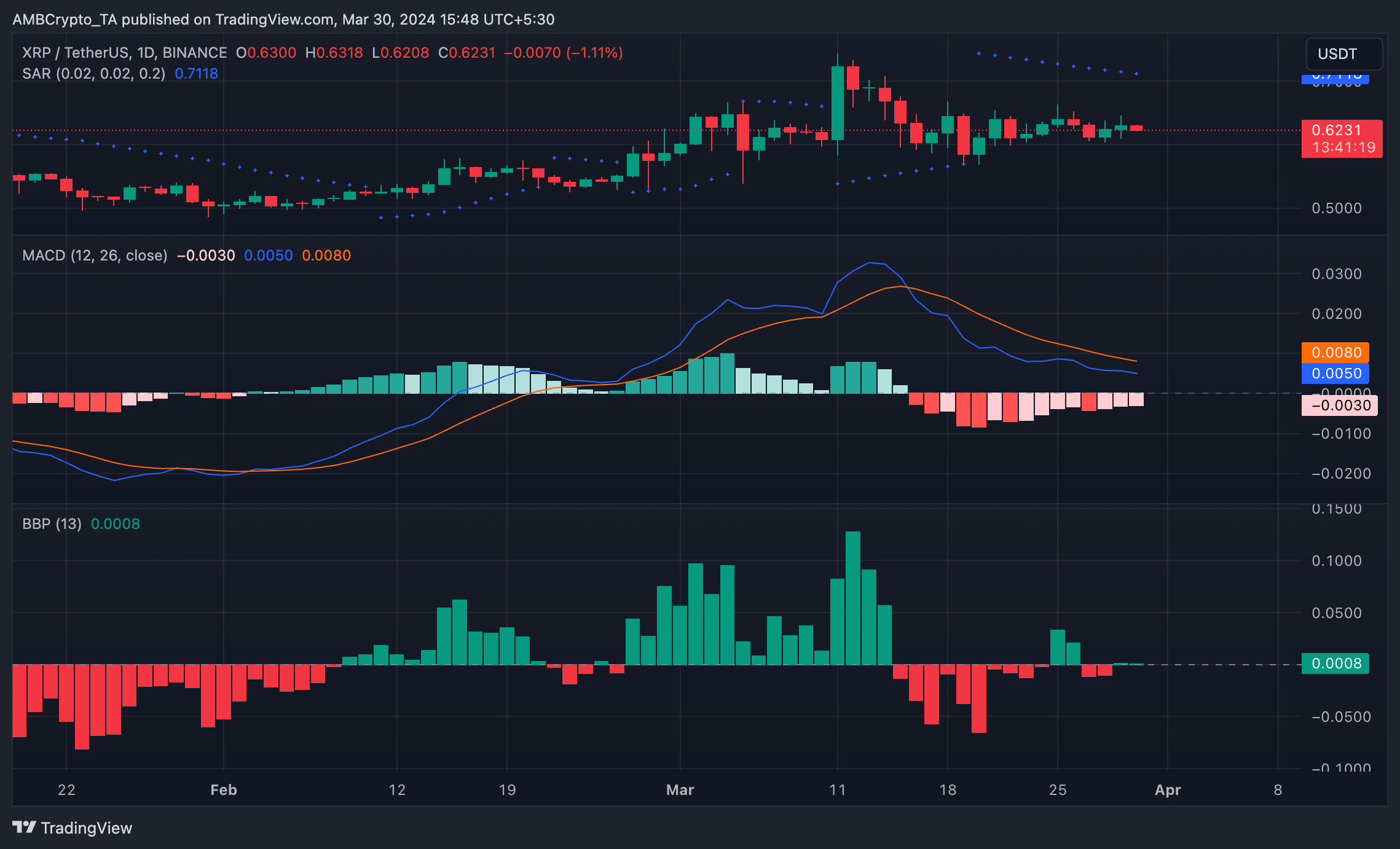Image resolution: width=1400 pixels, height=849 pixels.
Task: Click the 19 date label on time axis
Action: click(507, 790)
